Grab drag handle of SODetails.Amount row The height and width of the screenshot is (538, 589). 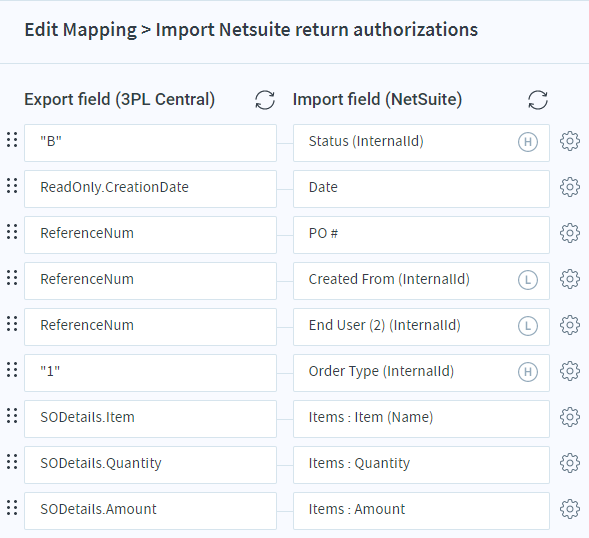(12, 508)
